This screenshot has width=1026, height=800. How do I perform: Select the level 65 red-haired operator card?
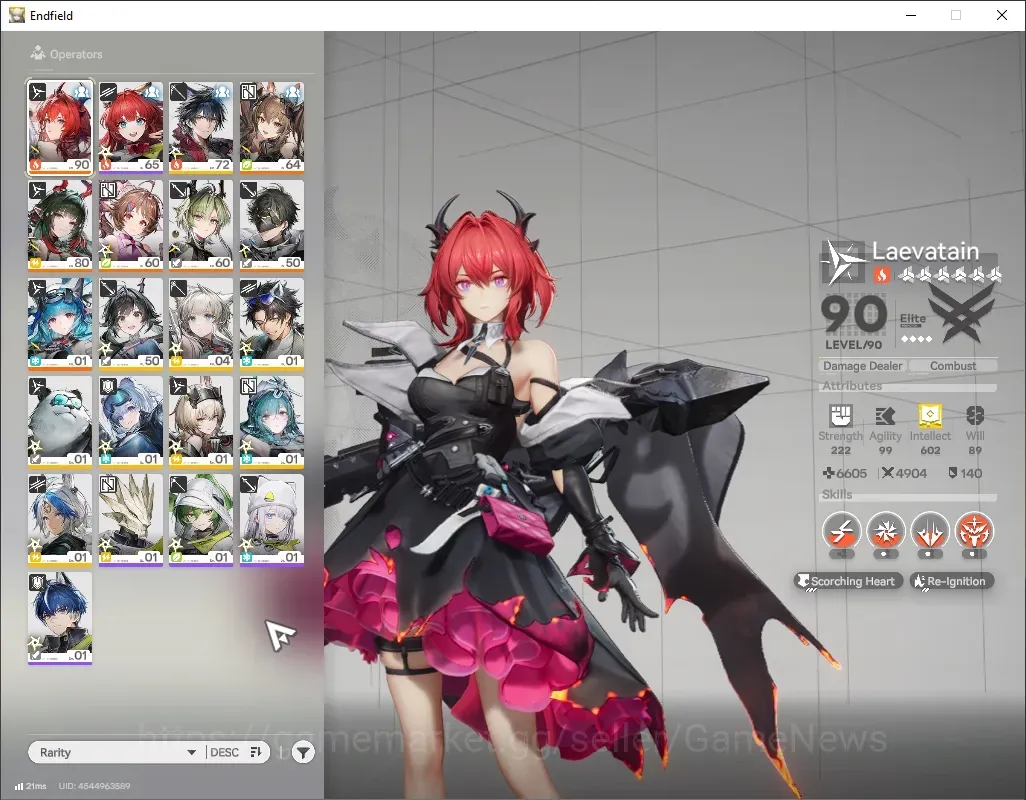pyautogui.click(x=131, y=128)
